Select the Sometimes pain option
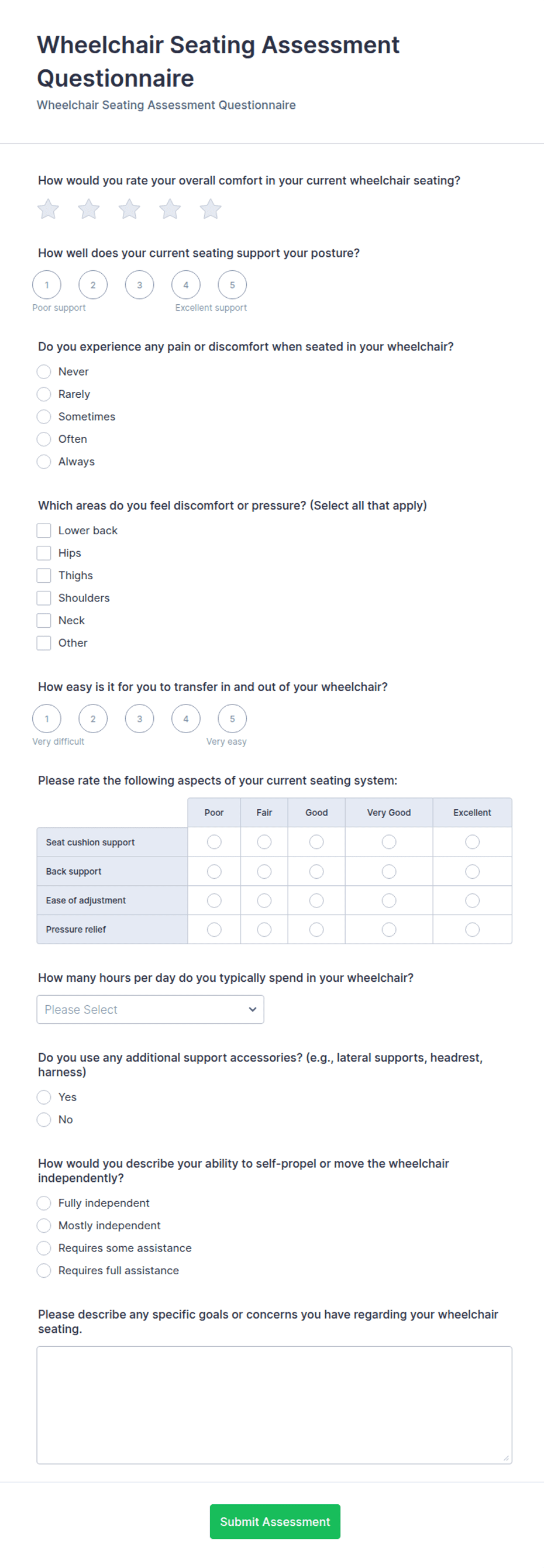Viewport: 544px width, 1568px height. click(44, 417)
